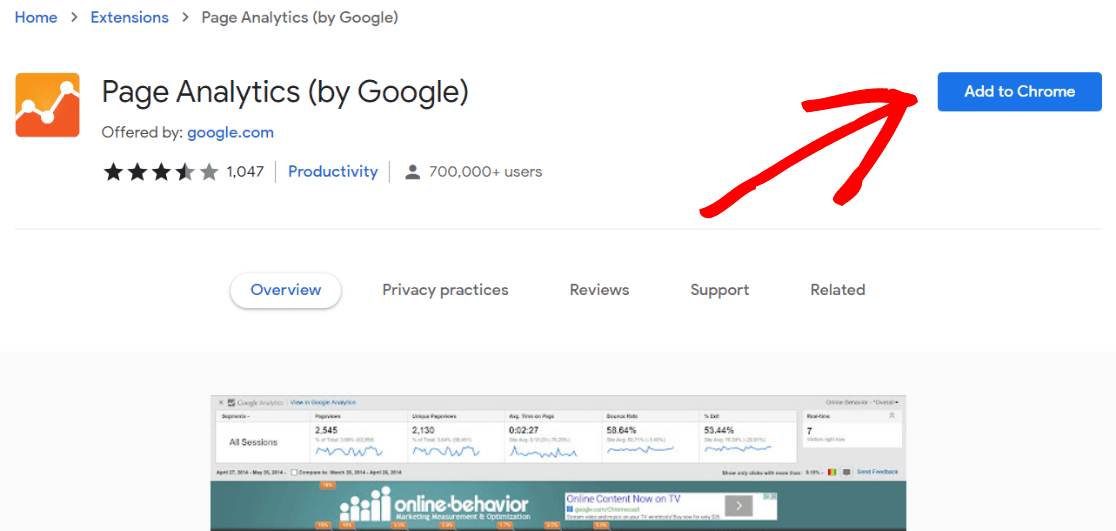Click the star rating icons
This screenshot has width=1116, height=531.
click(x=161, y=172)
